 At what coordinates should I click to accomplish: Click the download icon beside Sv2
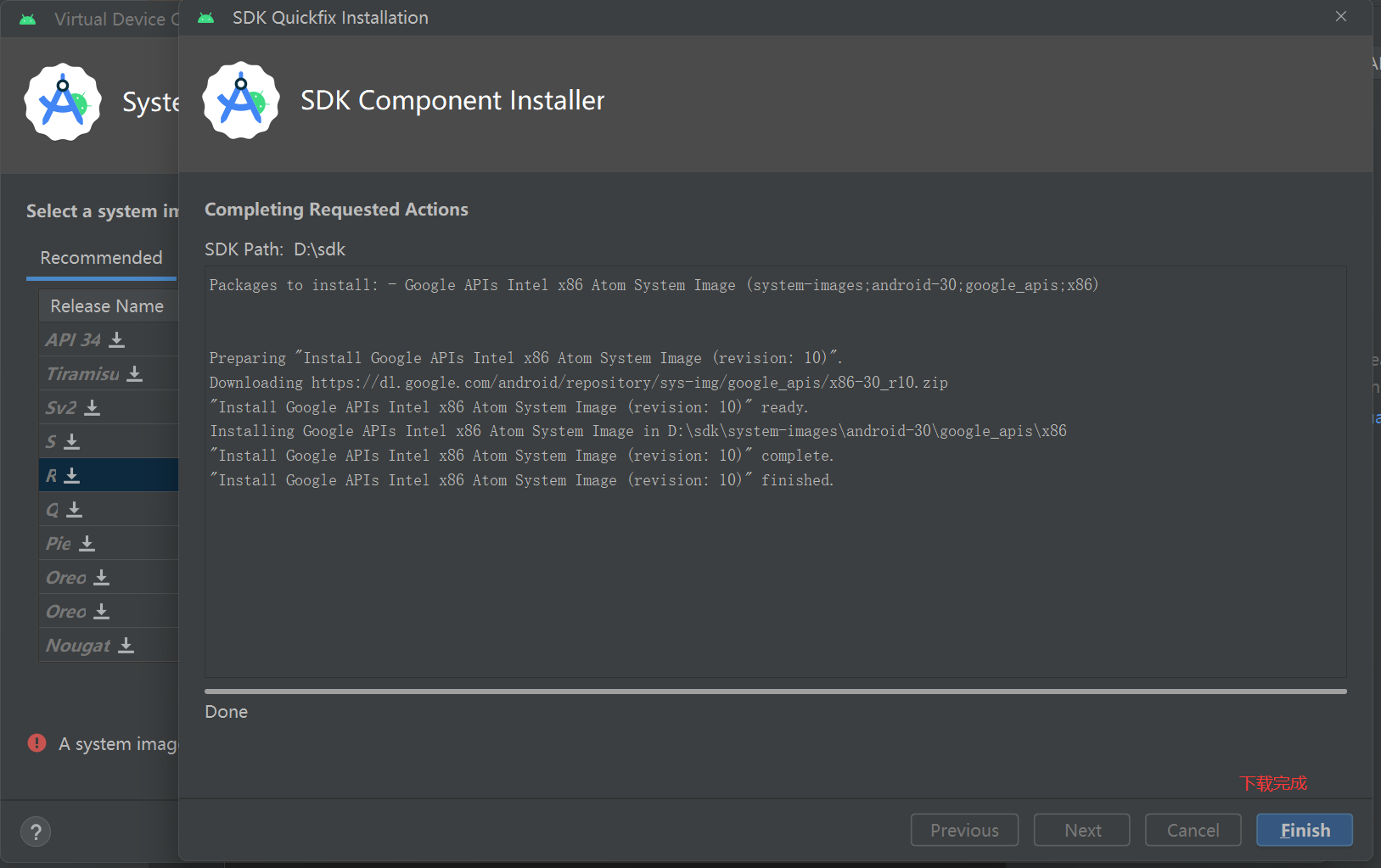coord(93,408)
